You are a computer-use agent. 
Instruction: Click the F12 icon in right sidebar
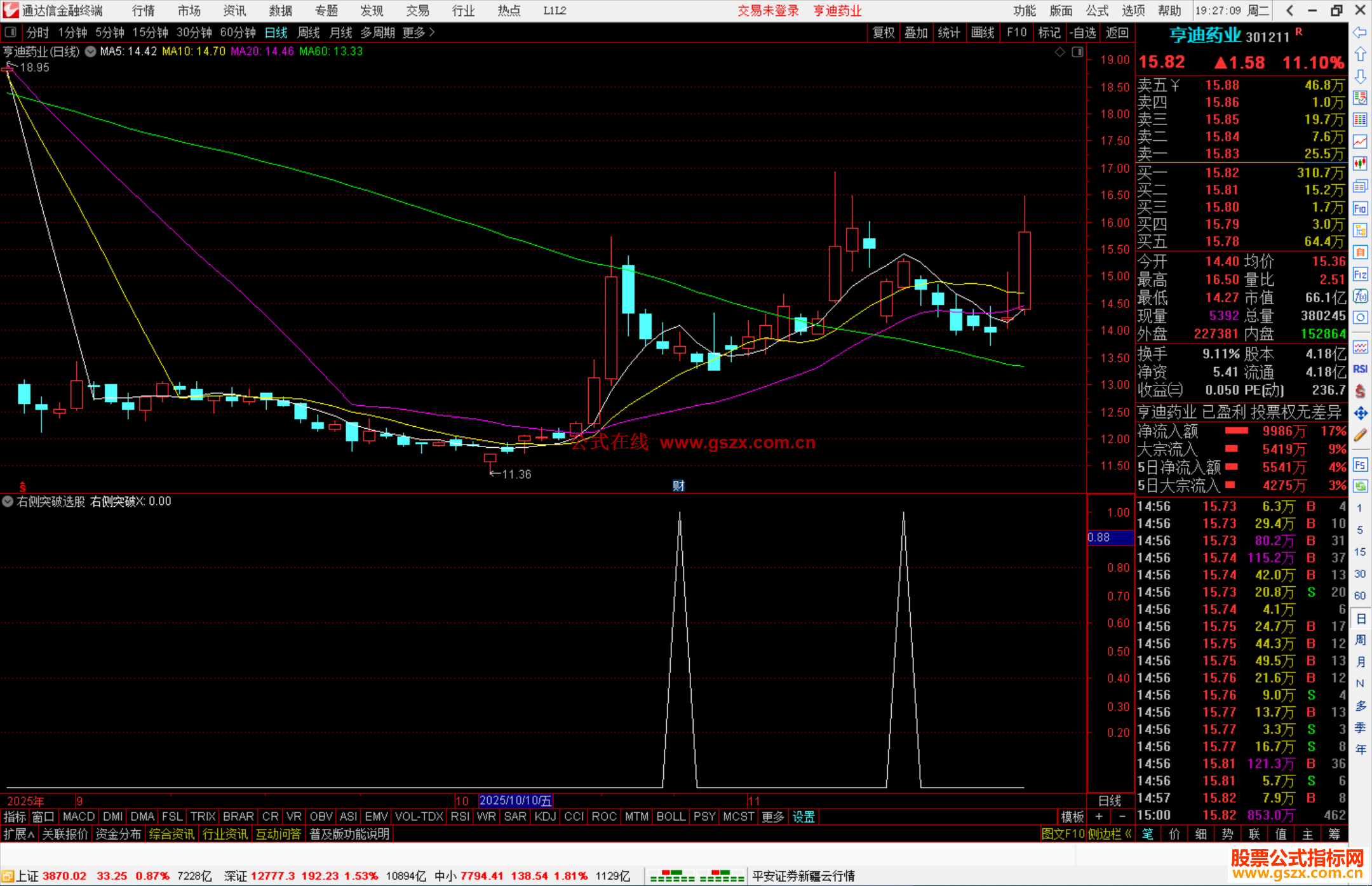click(x=1360, y=274)
